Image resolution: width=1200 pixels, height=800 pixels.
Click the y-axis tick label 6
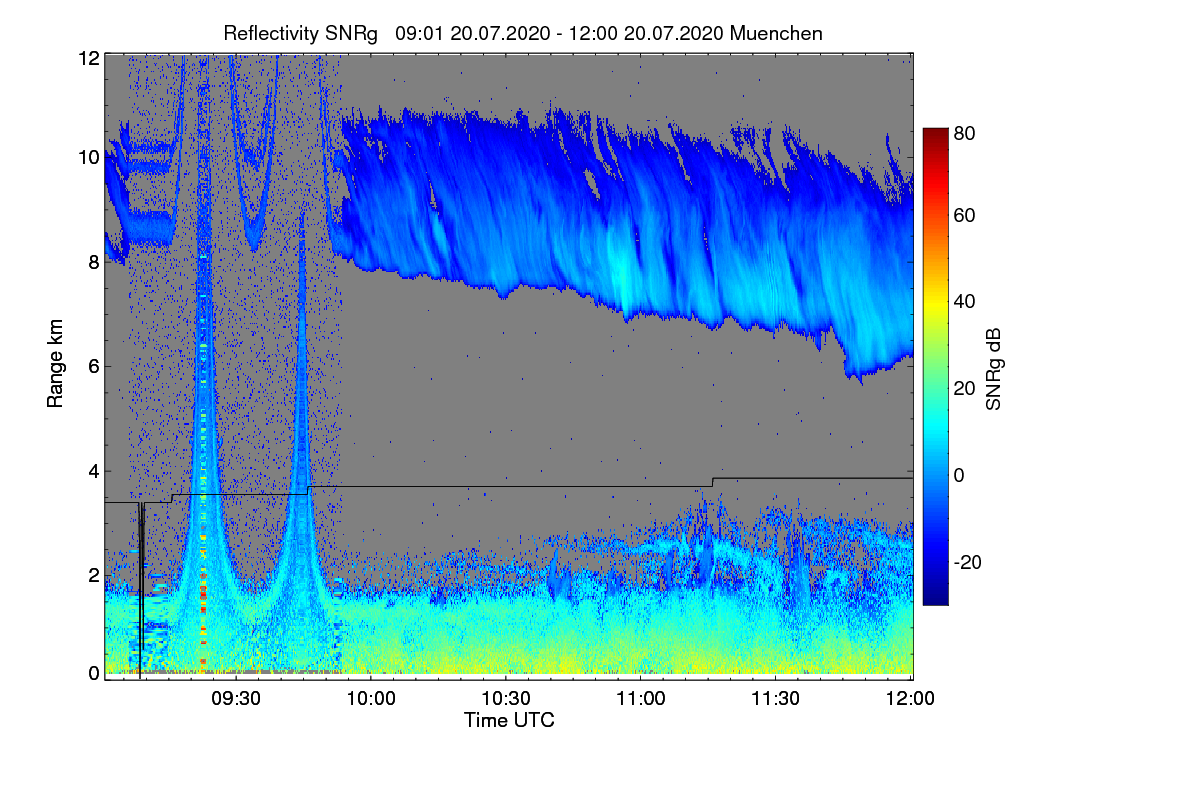(x=93, y=366)
